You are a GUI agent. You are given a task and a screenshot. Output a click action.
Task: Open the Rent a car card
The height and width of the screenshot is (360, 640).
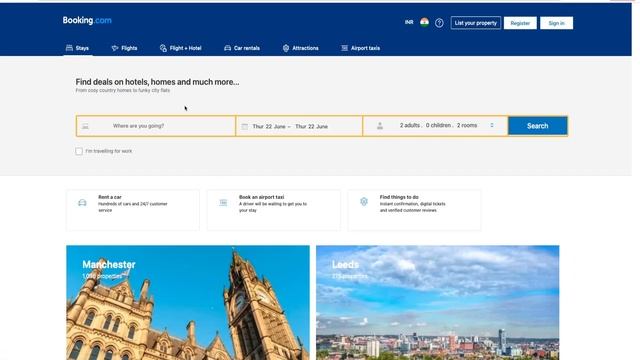point(133,210)
